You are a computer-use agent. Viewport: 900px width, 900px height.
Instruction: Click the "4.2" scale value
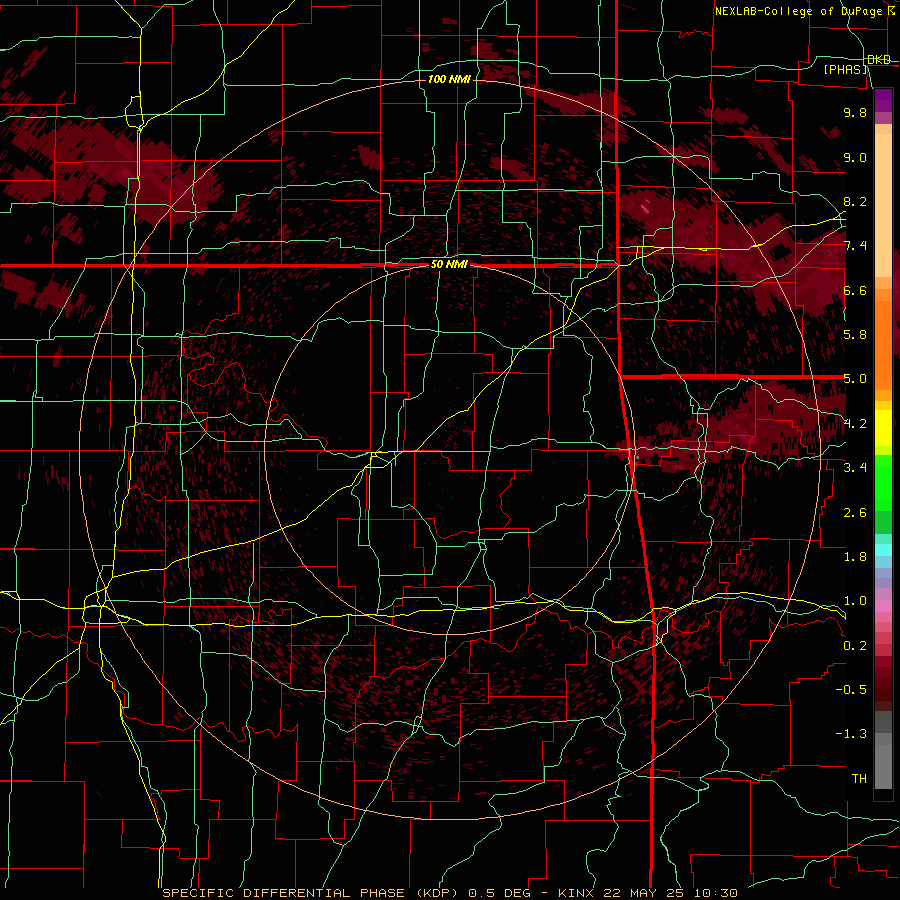coord(855,424)
